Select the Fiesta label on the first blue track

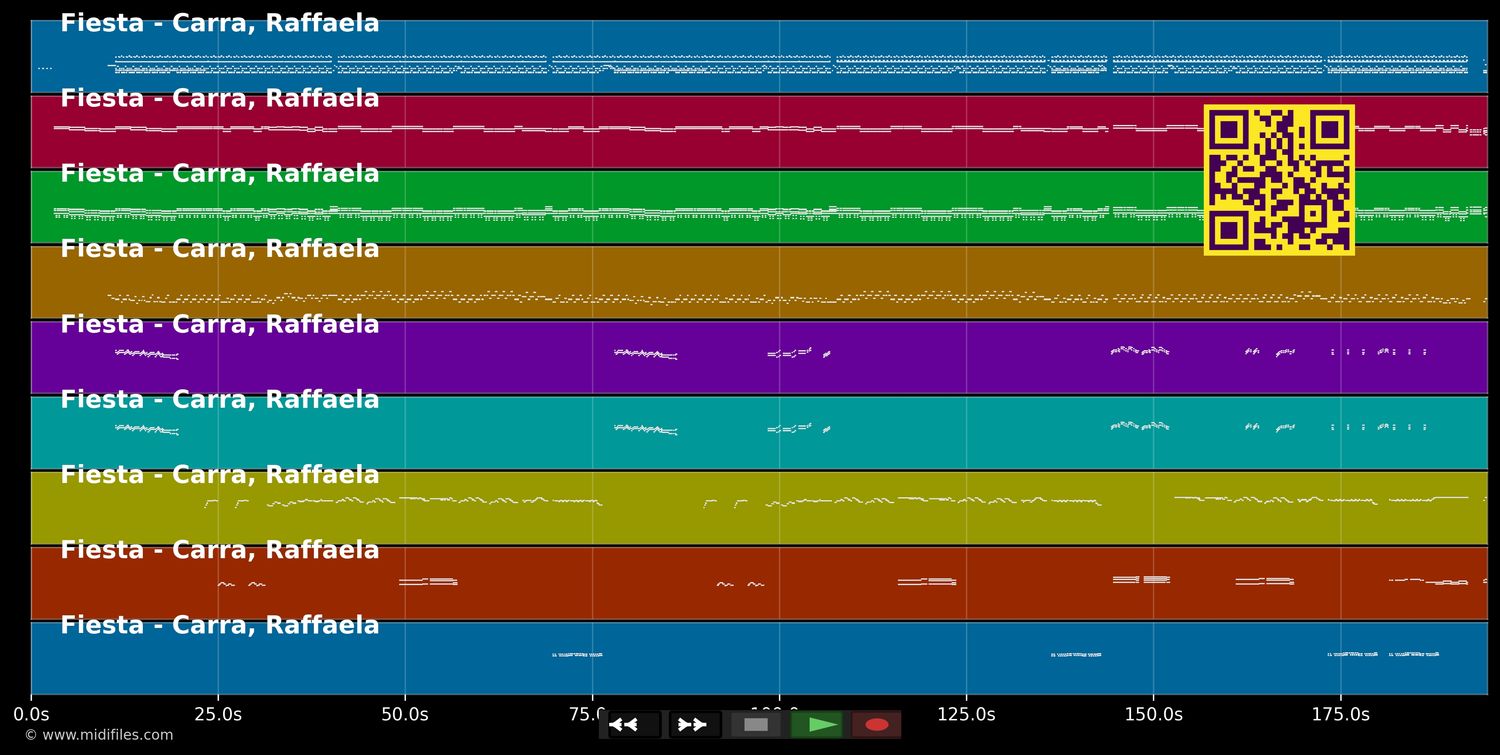click(x=220, y=24)
